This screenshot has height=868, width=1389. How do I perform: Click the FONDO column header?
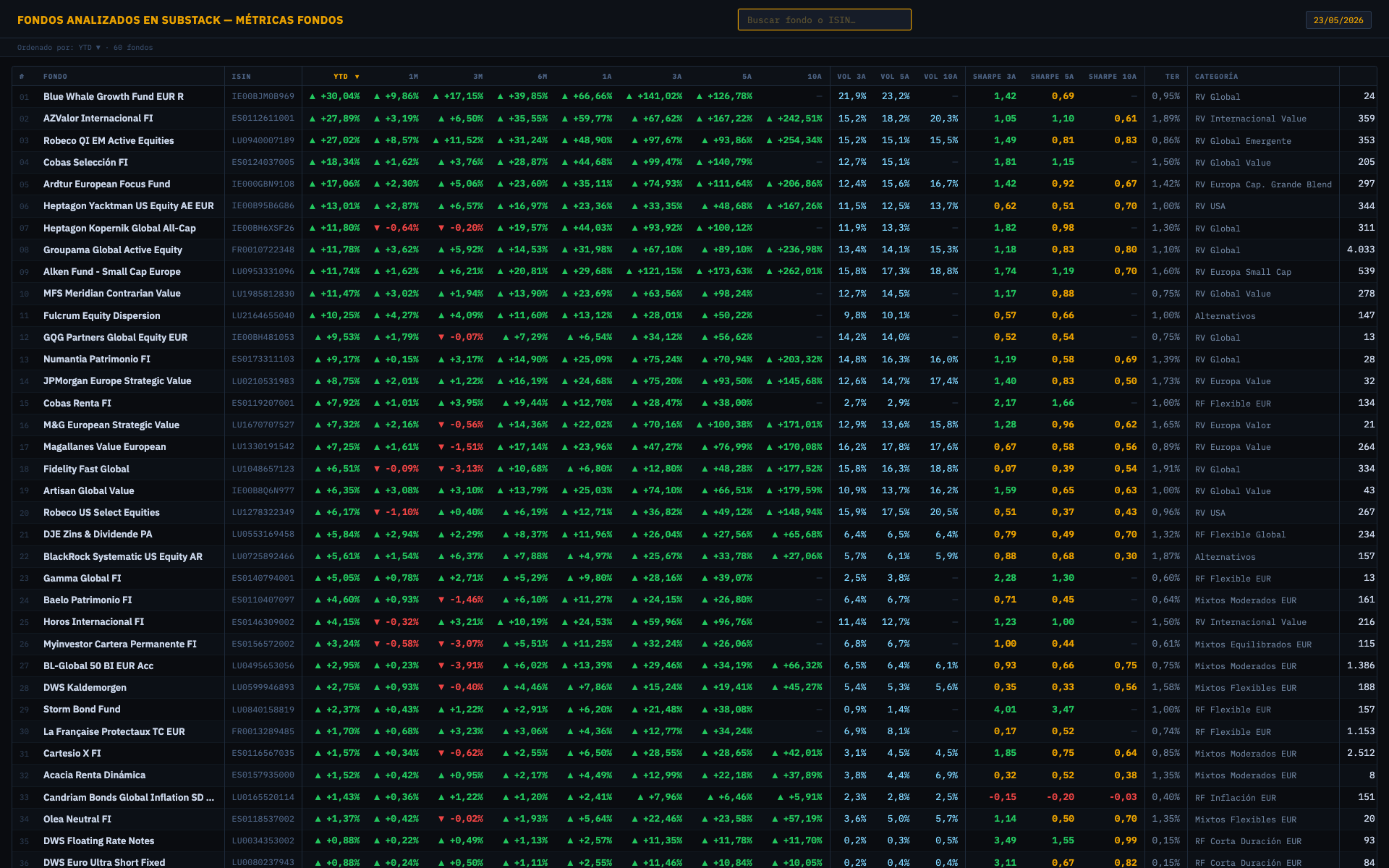(x=55, y=76)
